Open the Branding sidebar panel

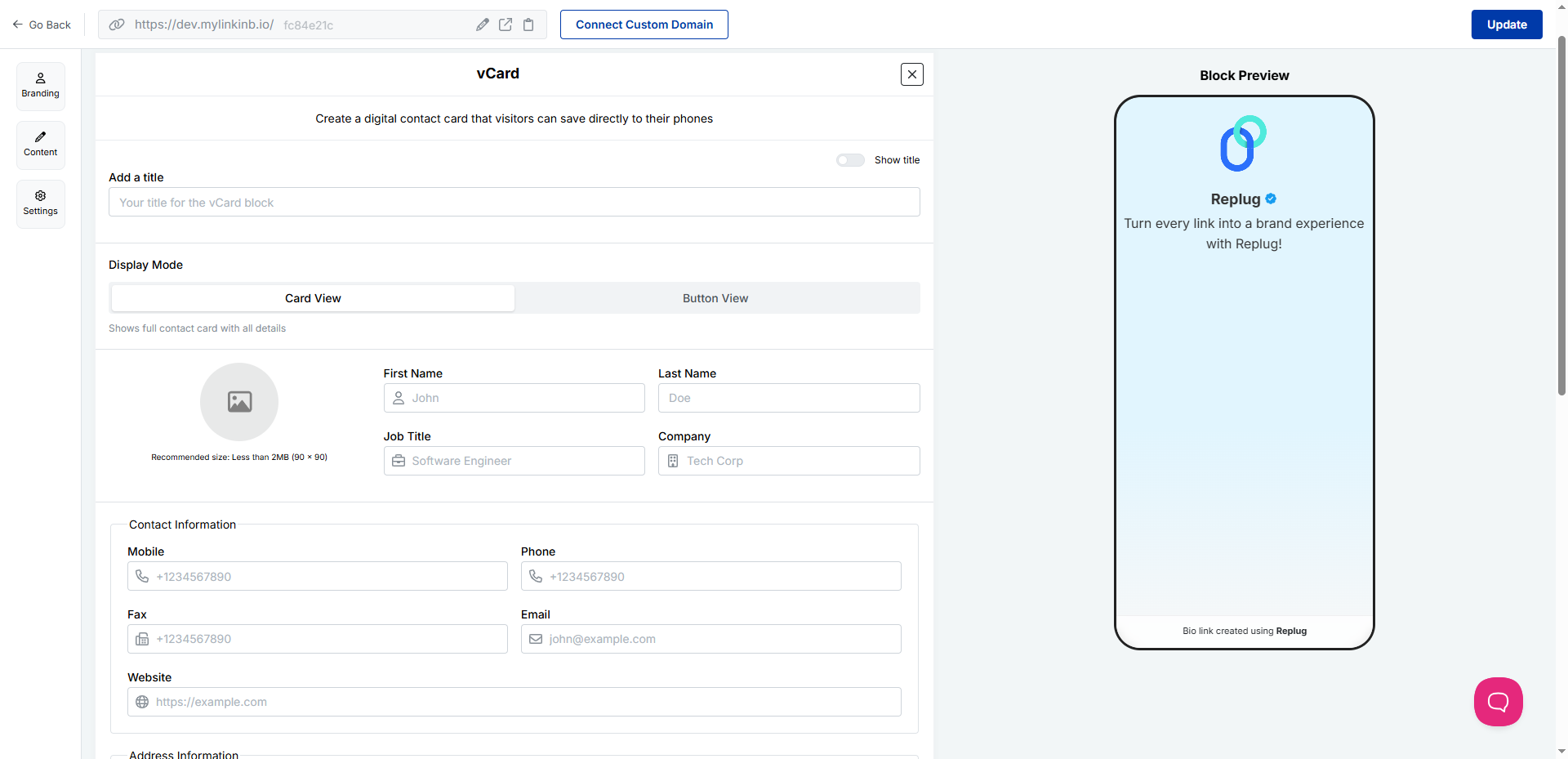(x=41, y=86)
